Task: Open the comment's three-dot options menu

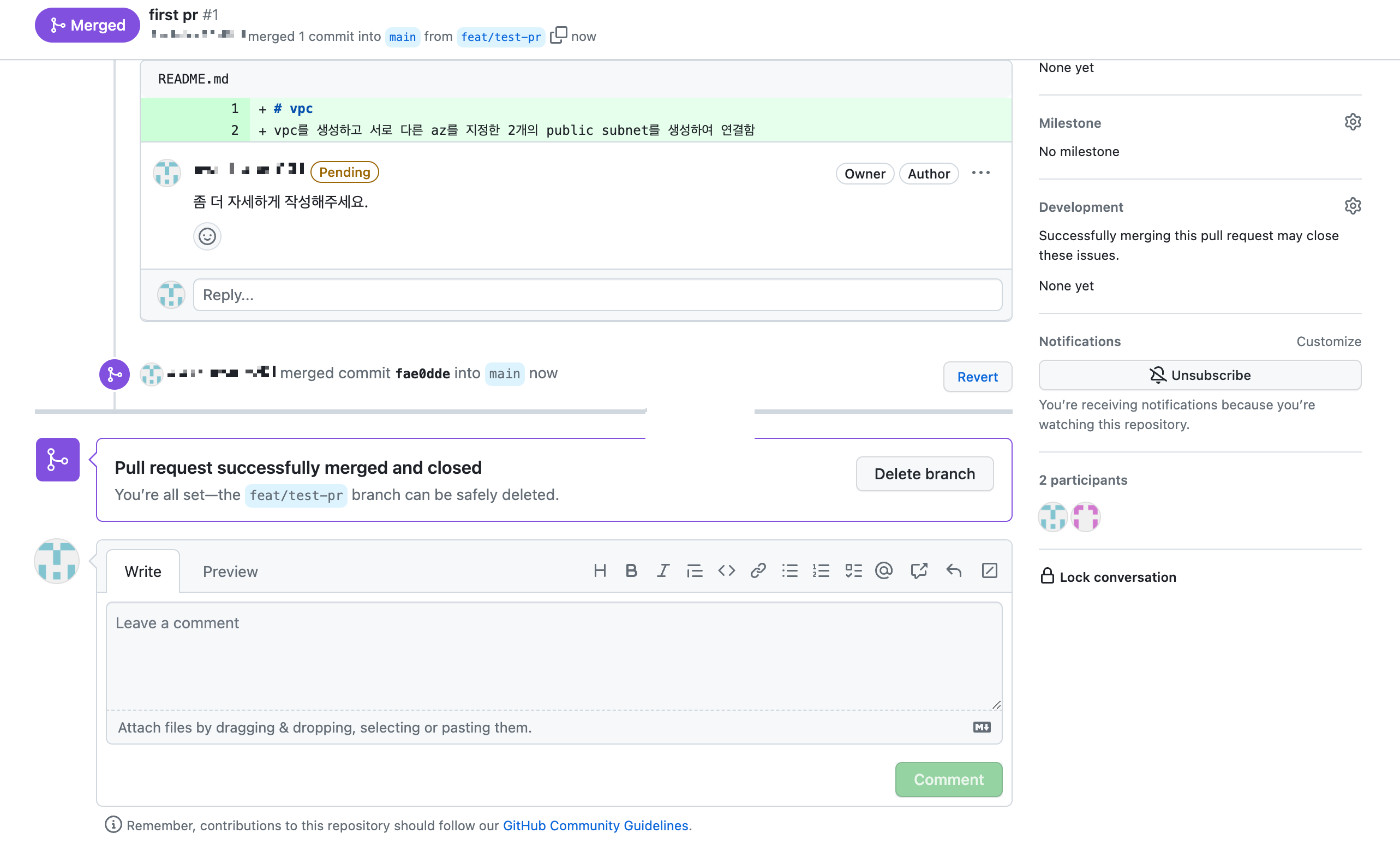Action: coord(980,173)
